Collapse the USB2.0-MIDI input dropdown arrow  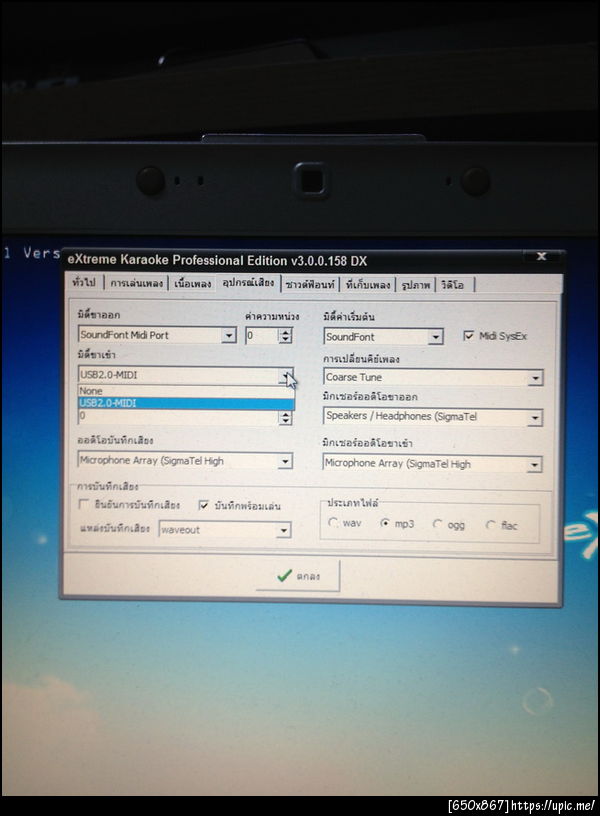286,375
